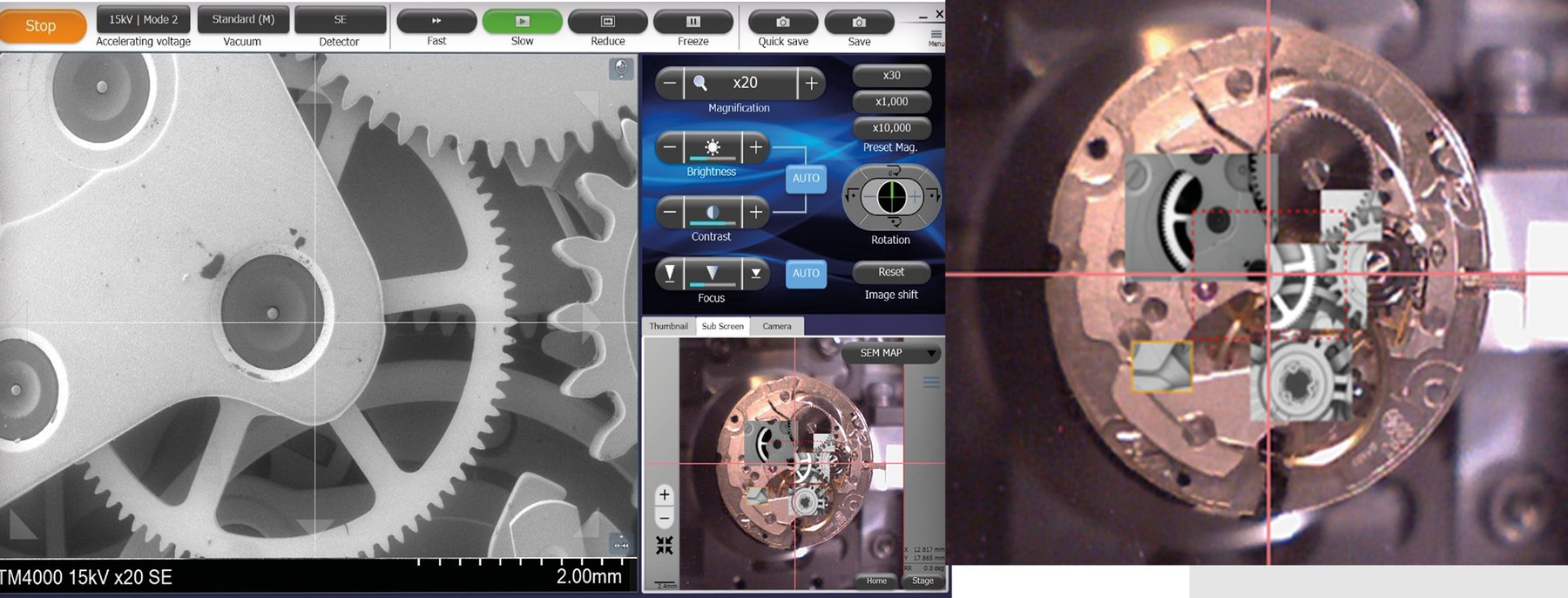Open the SE detector selector

[340, 19]
